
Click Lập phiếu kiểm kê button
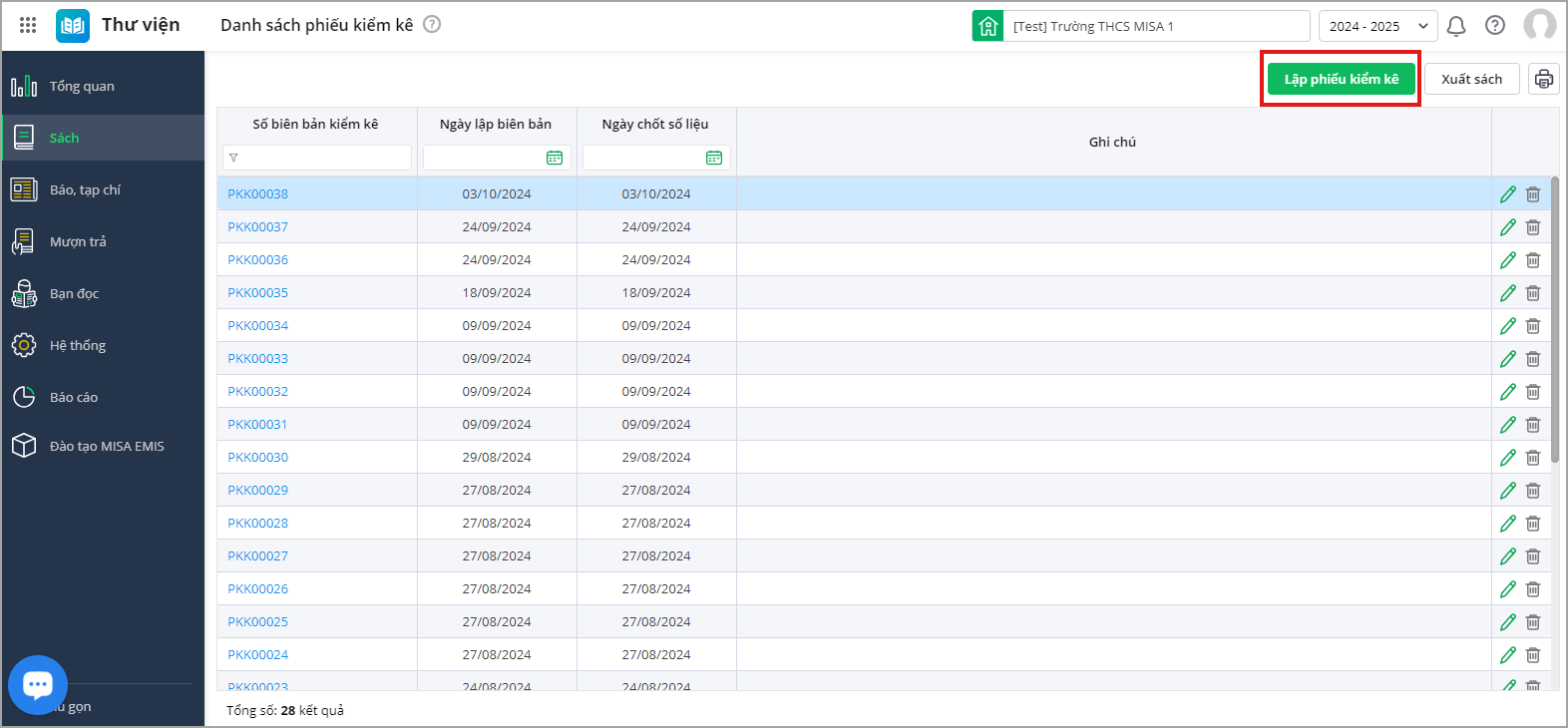pyautogui.click(x=1341, y=79)
